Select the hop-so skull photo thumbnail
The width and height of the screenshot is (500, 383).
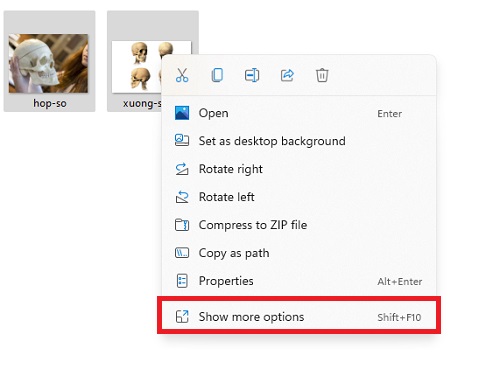coord(49,63)
